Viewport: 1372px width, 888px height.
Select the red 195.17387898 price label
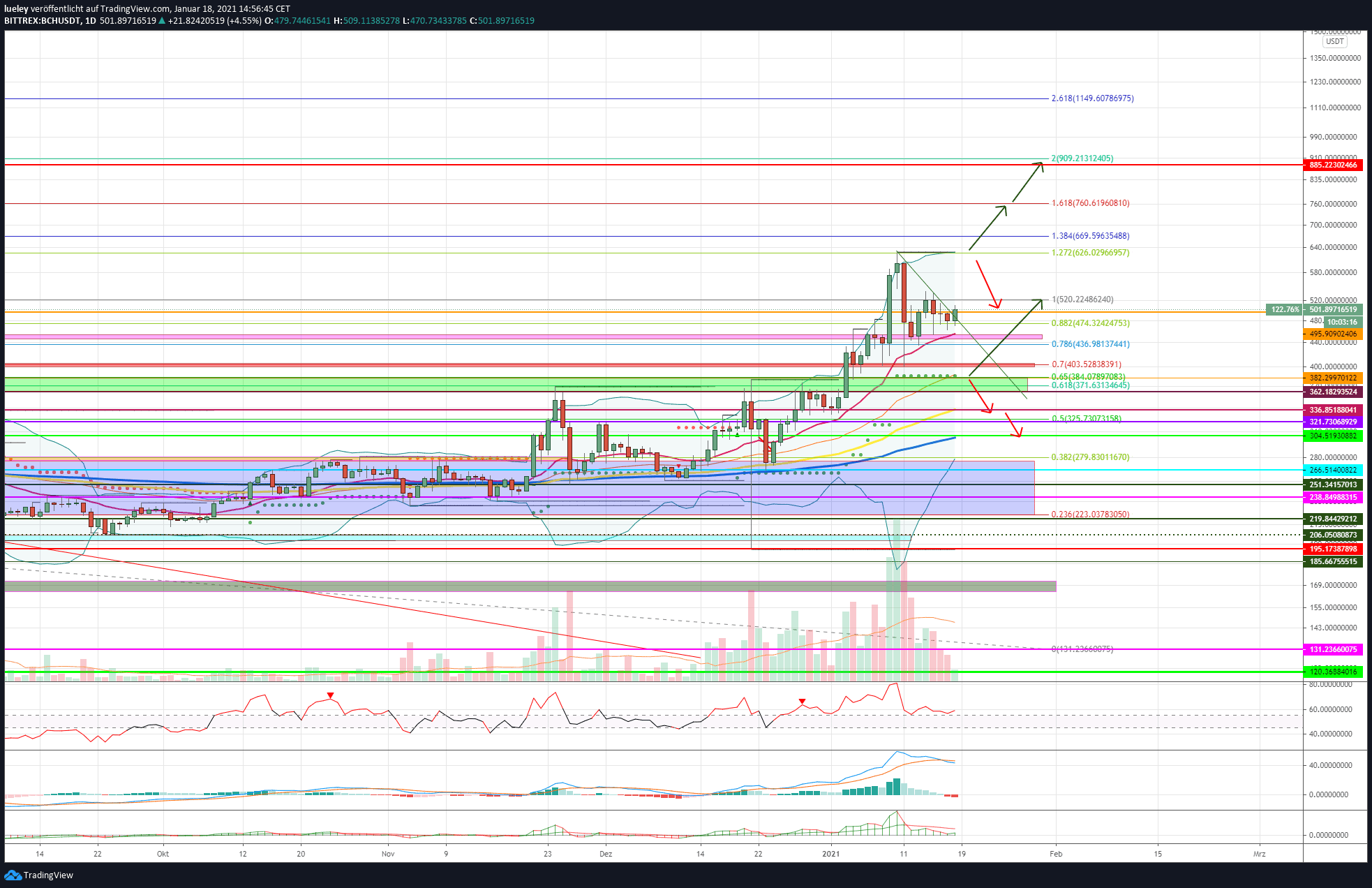pos(1333,549)
